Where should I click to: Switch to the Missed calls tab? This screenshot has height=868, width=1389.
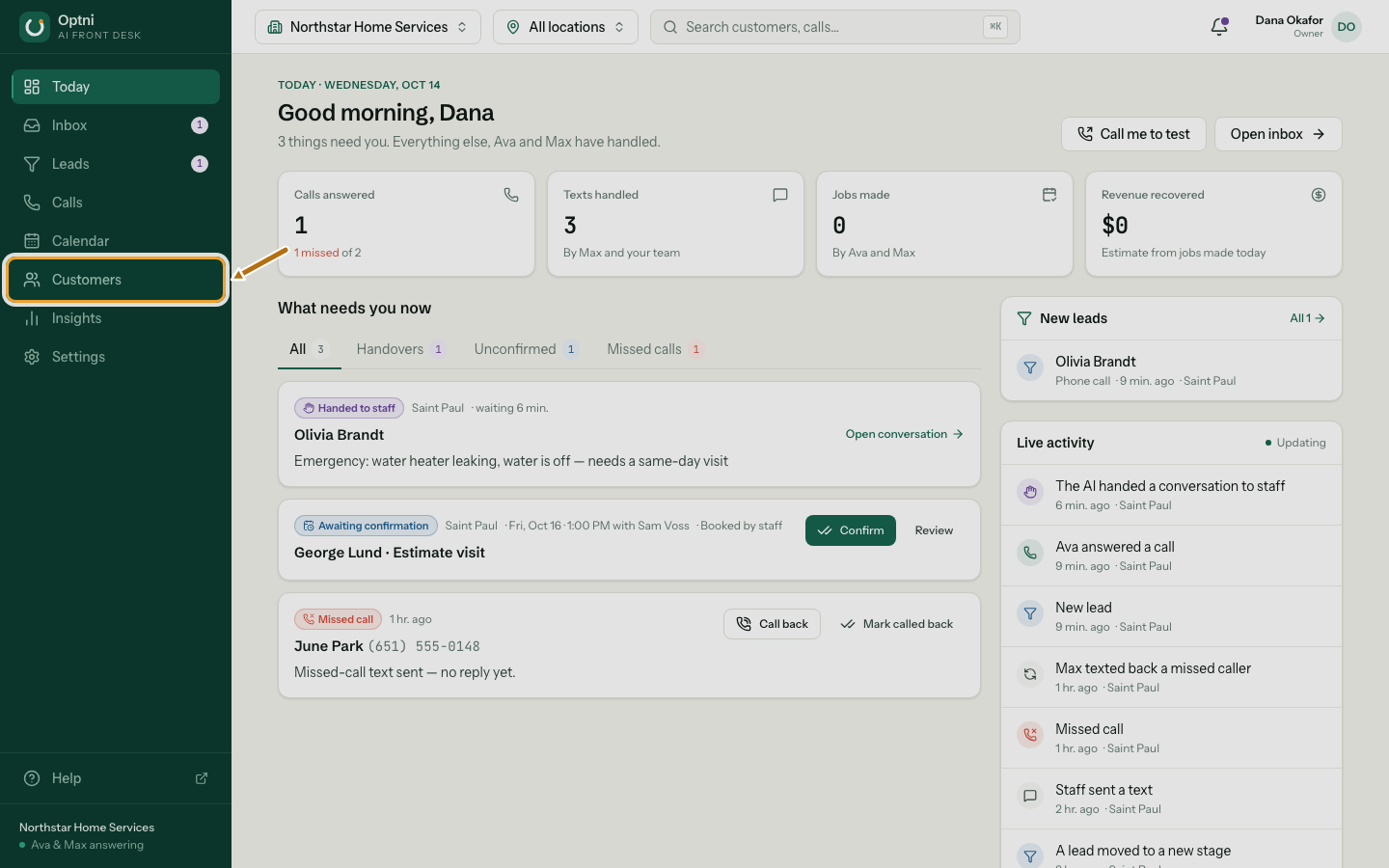[x=655, y=349]
